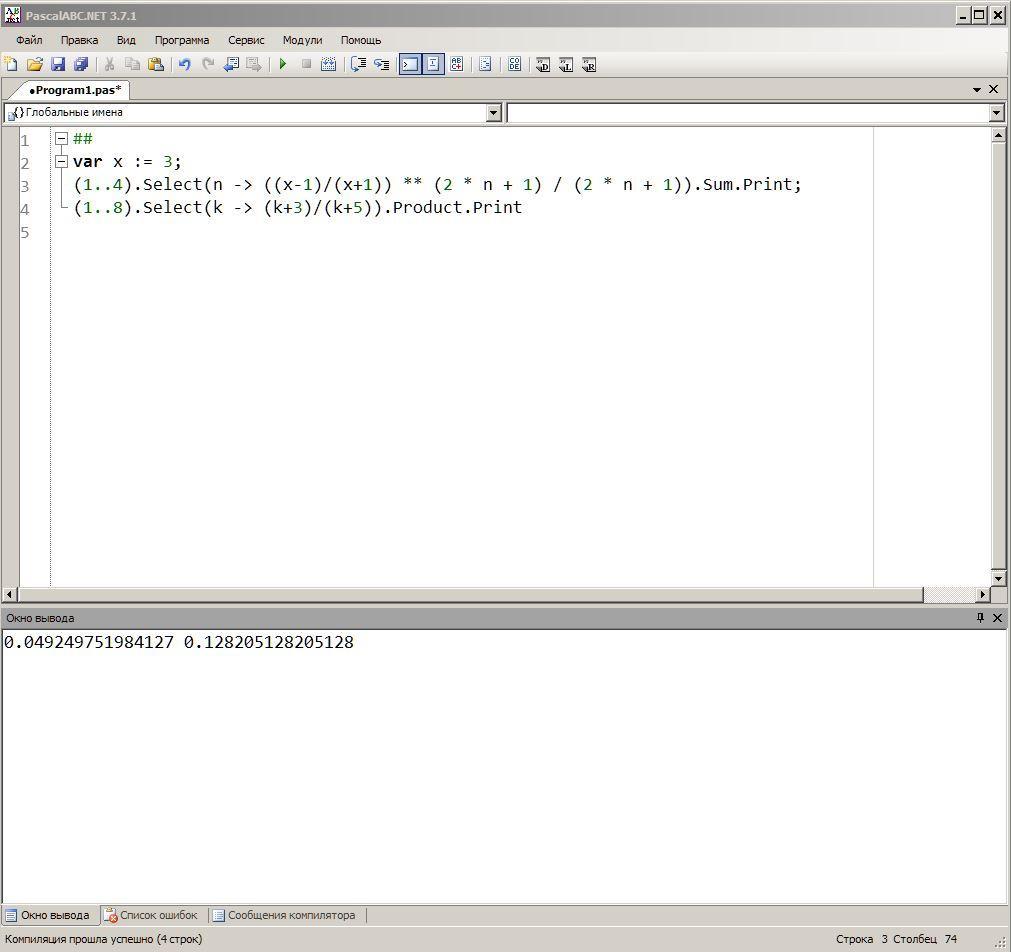Open the Программа menu
Viewport: 1011px width, 952px height.
click(x=182, y=40)
